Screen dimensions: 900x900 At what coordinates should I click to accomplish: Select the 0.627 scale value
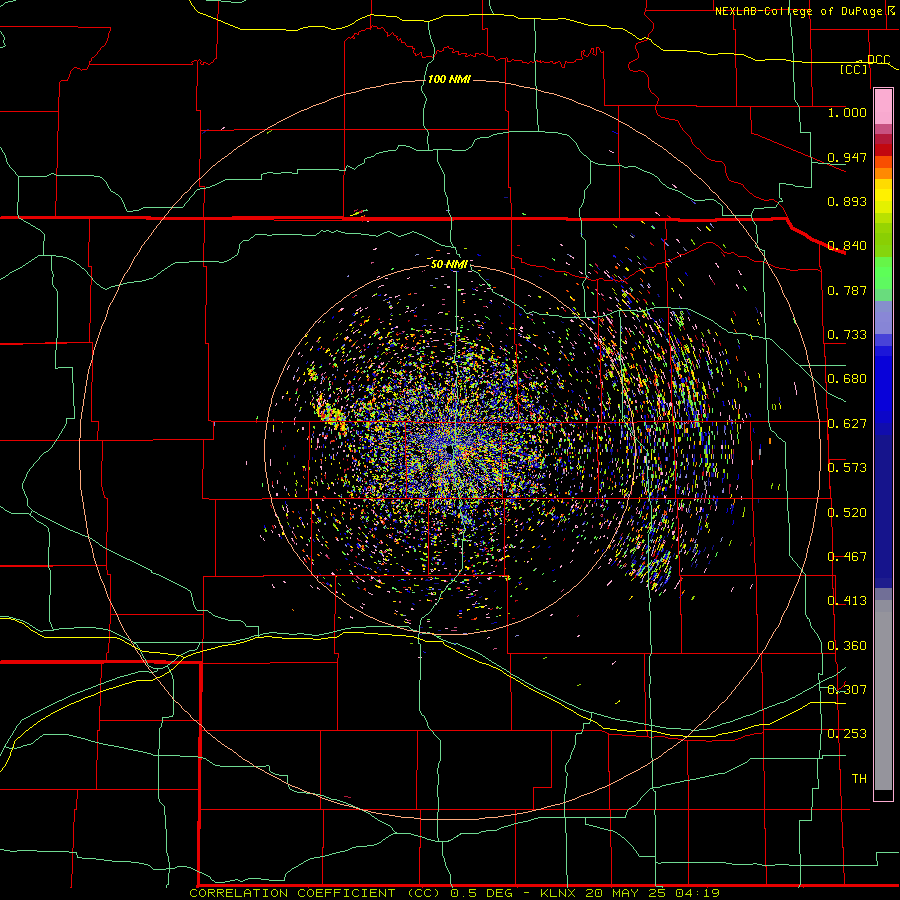847,424
